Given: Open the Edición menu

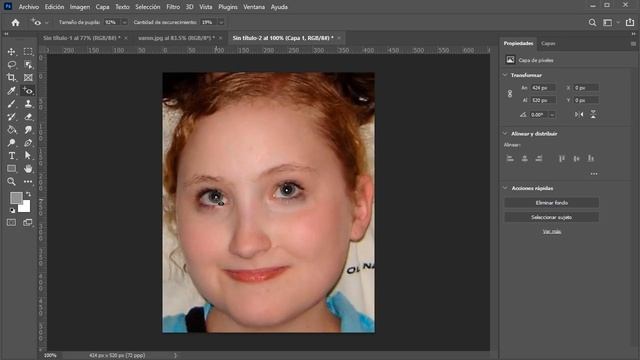Looking at the screenshot, I should pyautogui.click(x=54, y=7).
